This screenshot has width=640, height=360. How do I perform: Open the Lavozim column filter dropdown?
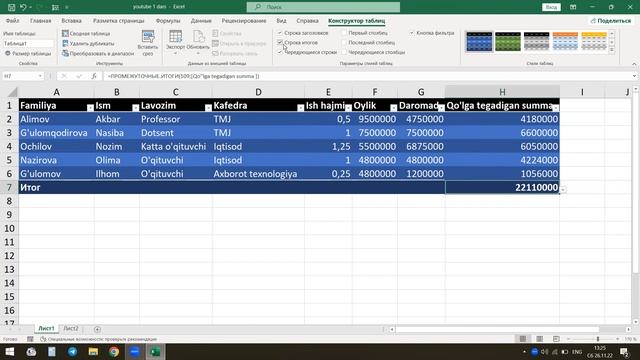208,108
